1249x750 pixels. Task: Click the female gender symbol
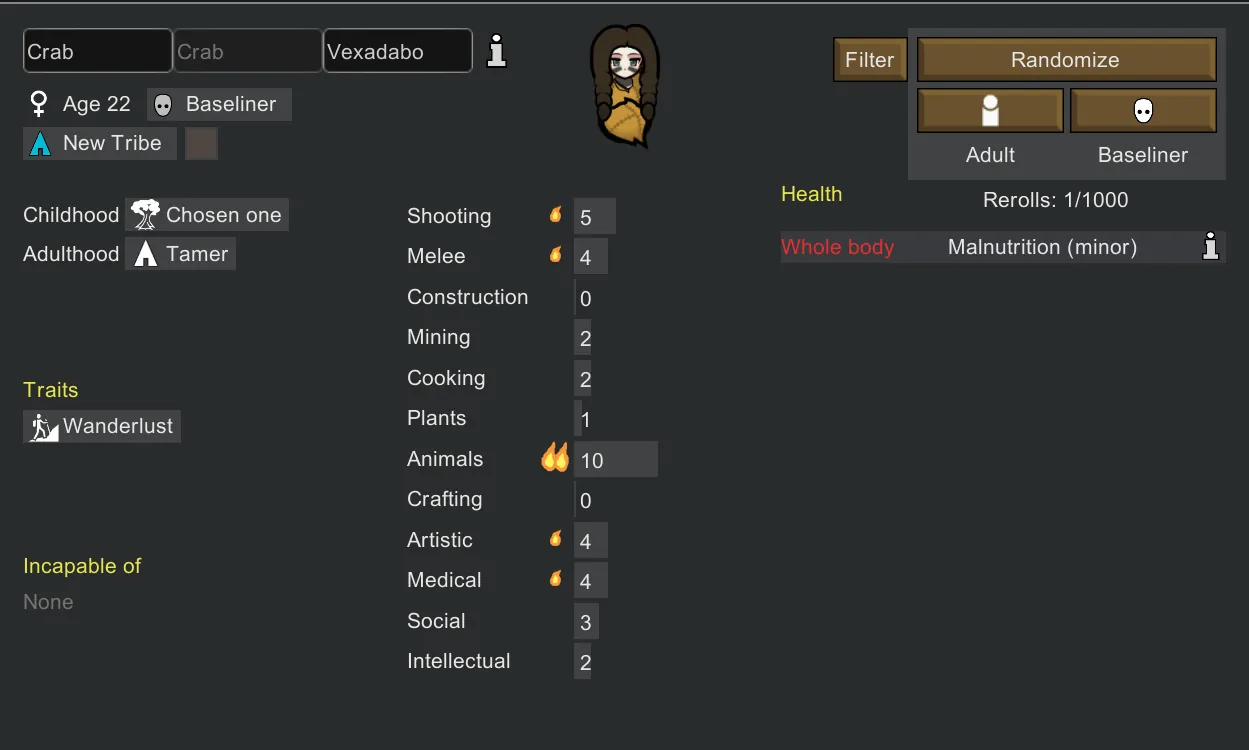click(39, 104)
